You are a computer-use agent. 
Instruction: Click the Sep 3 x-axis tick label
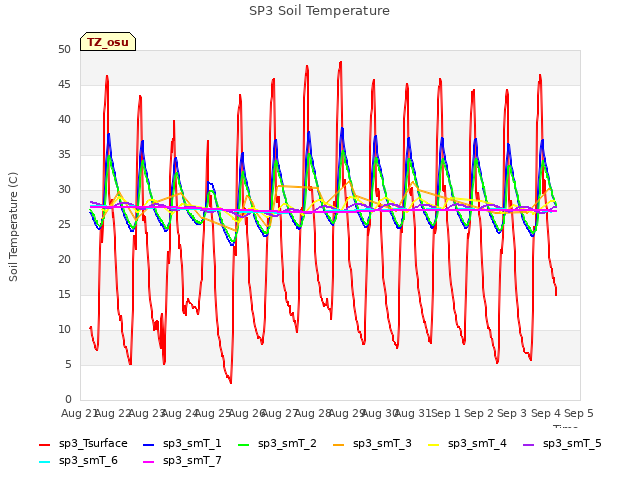(x=512, y=413)
